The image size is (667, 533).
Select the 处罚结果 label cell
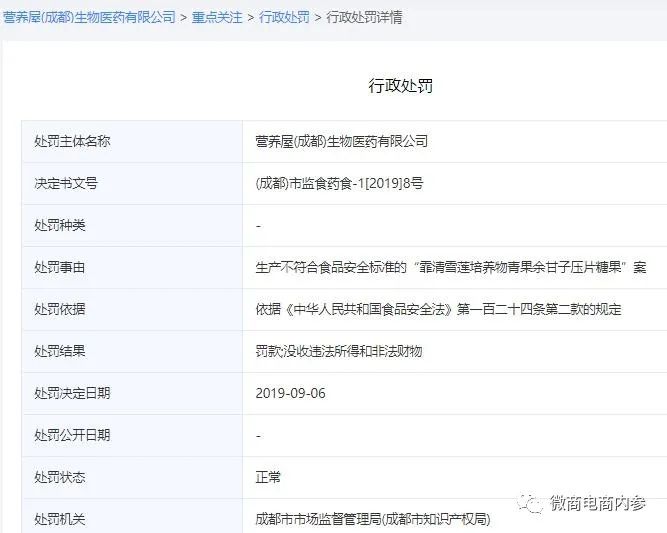[132, 351]
